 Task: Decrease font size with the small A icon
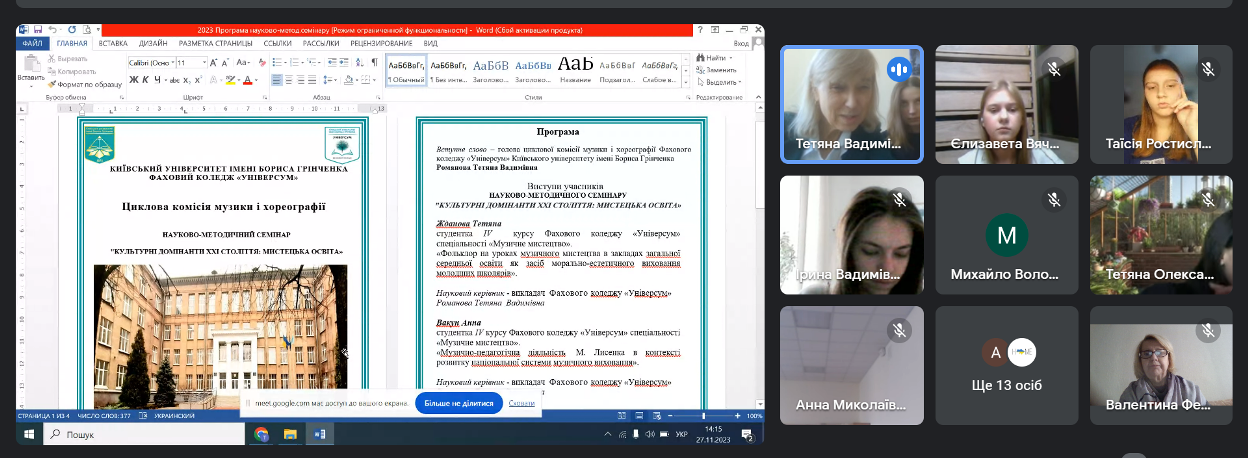tap(225, 62)
